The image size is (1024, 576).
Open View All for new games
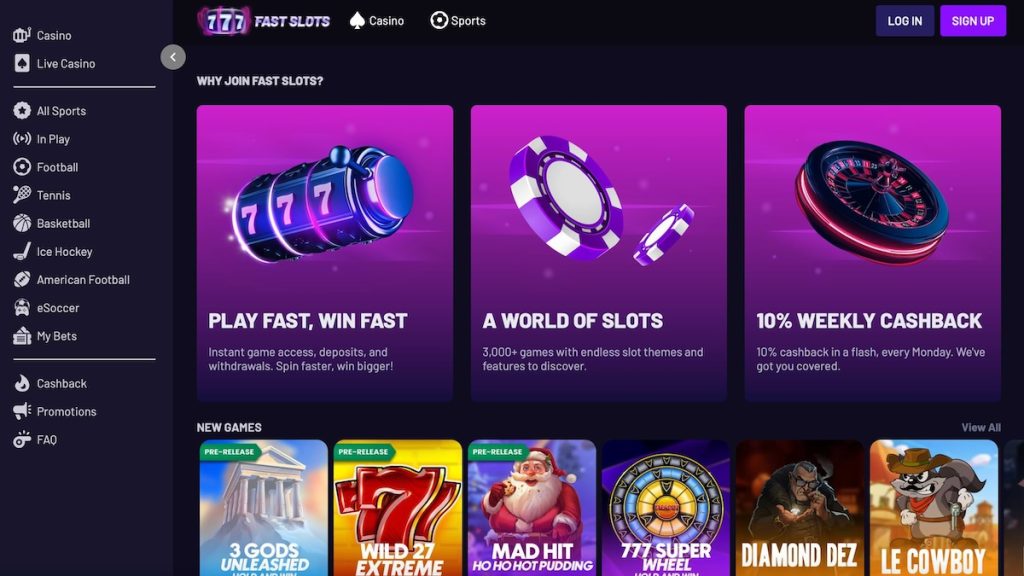click(x=981, y=427)
